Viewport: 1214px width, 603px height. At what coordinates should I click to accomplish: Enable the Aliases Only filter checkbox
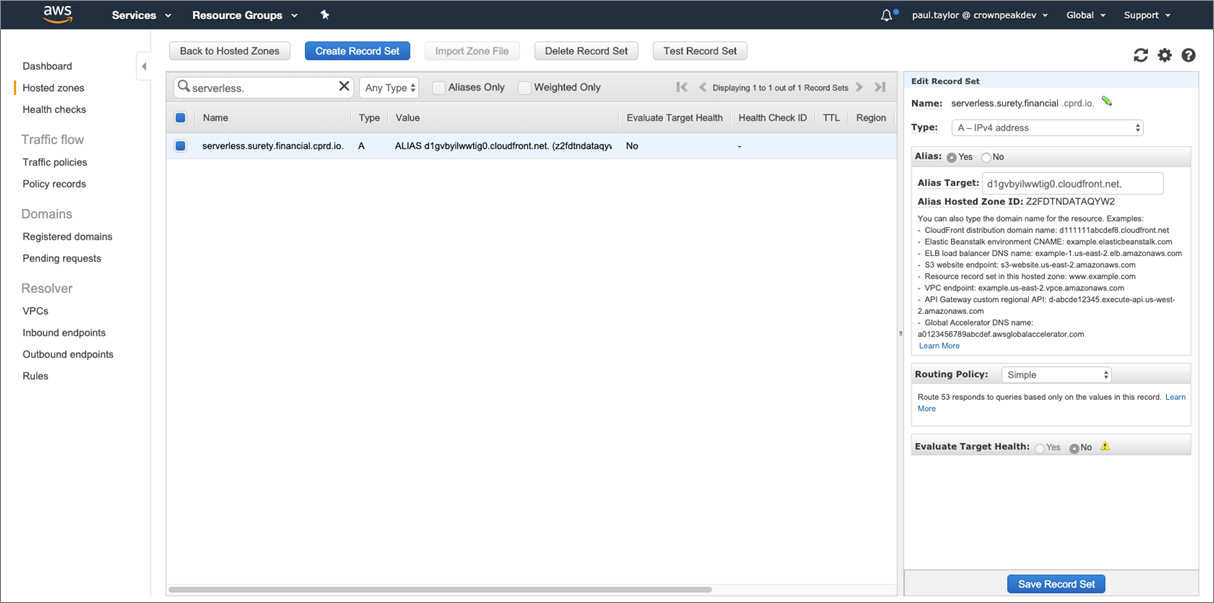(x=438, y=87)
